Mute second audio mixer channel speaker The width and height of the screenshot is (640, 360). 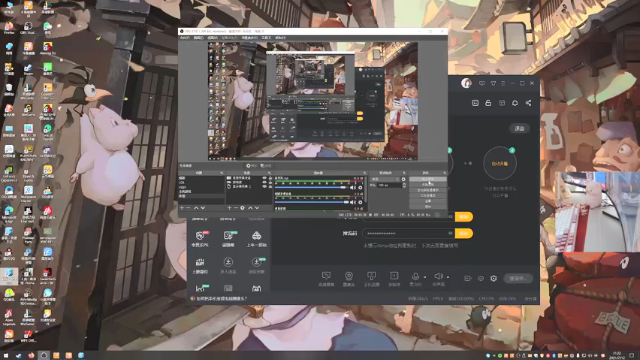pyautogui.click(x=353, y=202)
